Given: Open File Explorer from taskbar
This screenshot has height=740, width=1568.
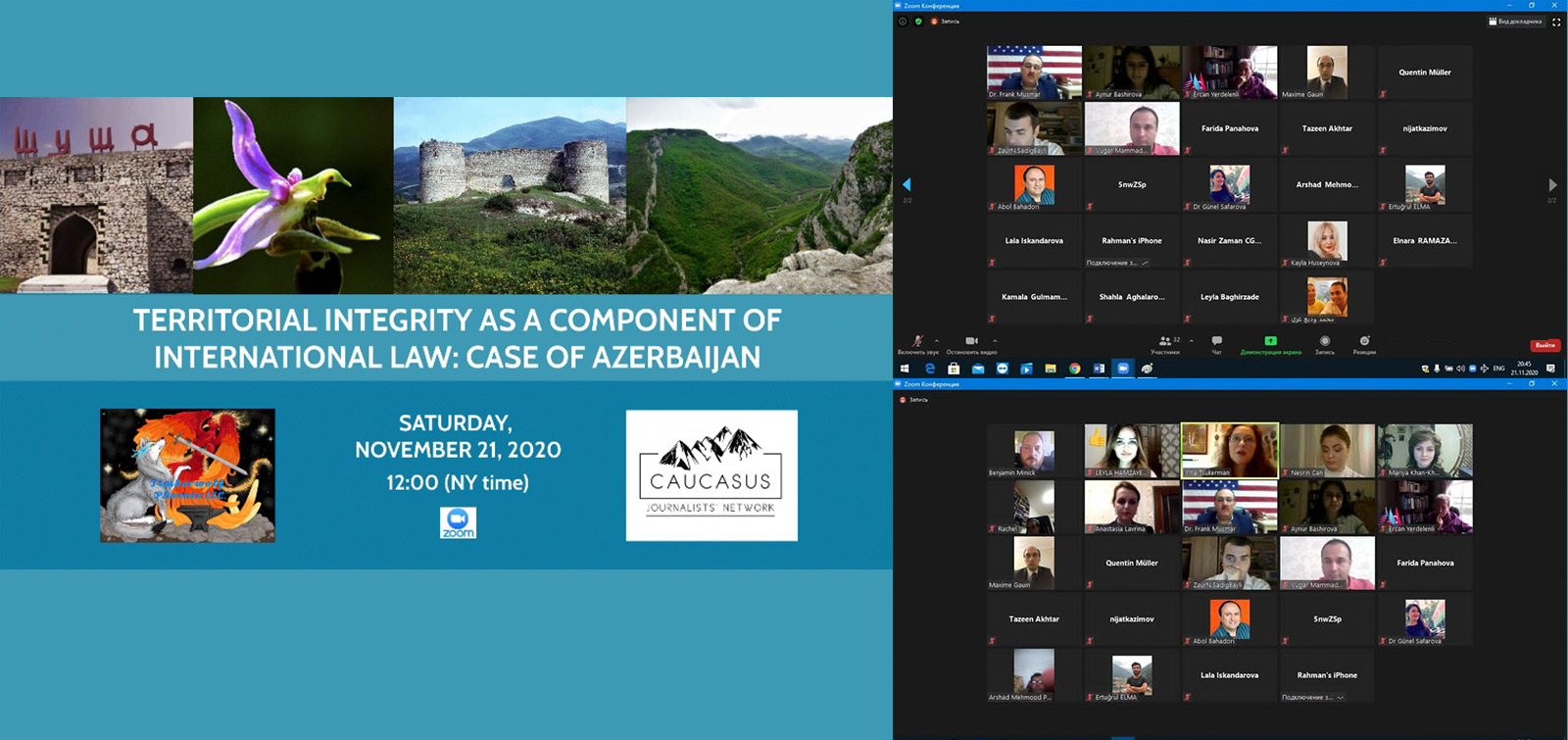Looking at the screenshot, I should pyautogui.click(x=1051, y=369).
